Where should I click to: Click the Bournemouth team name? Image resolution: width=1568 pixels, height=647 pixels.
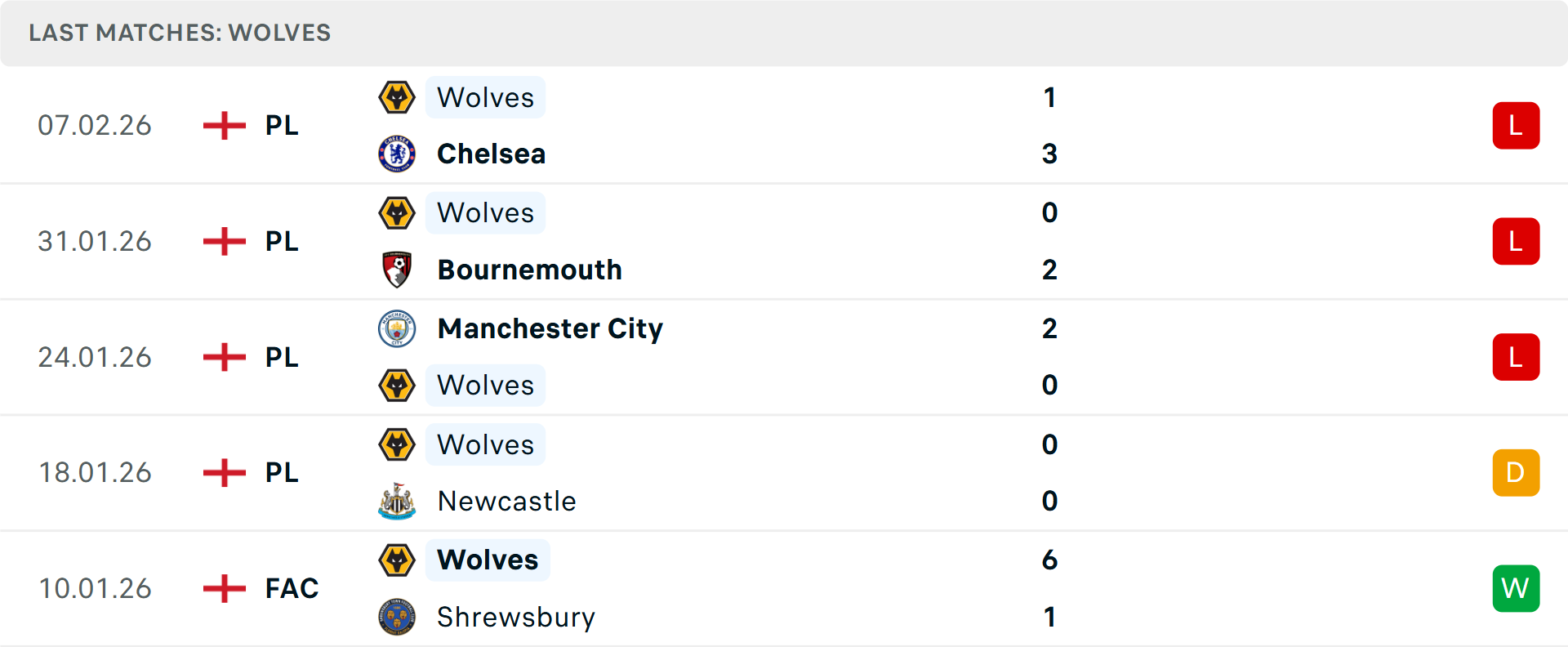(x=529, y=270)
